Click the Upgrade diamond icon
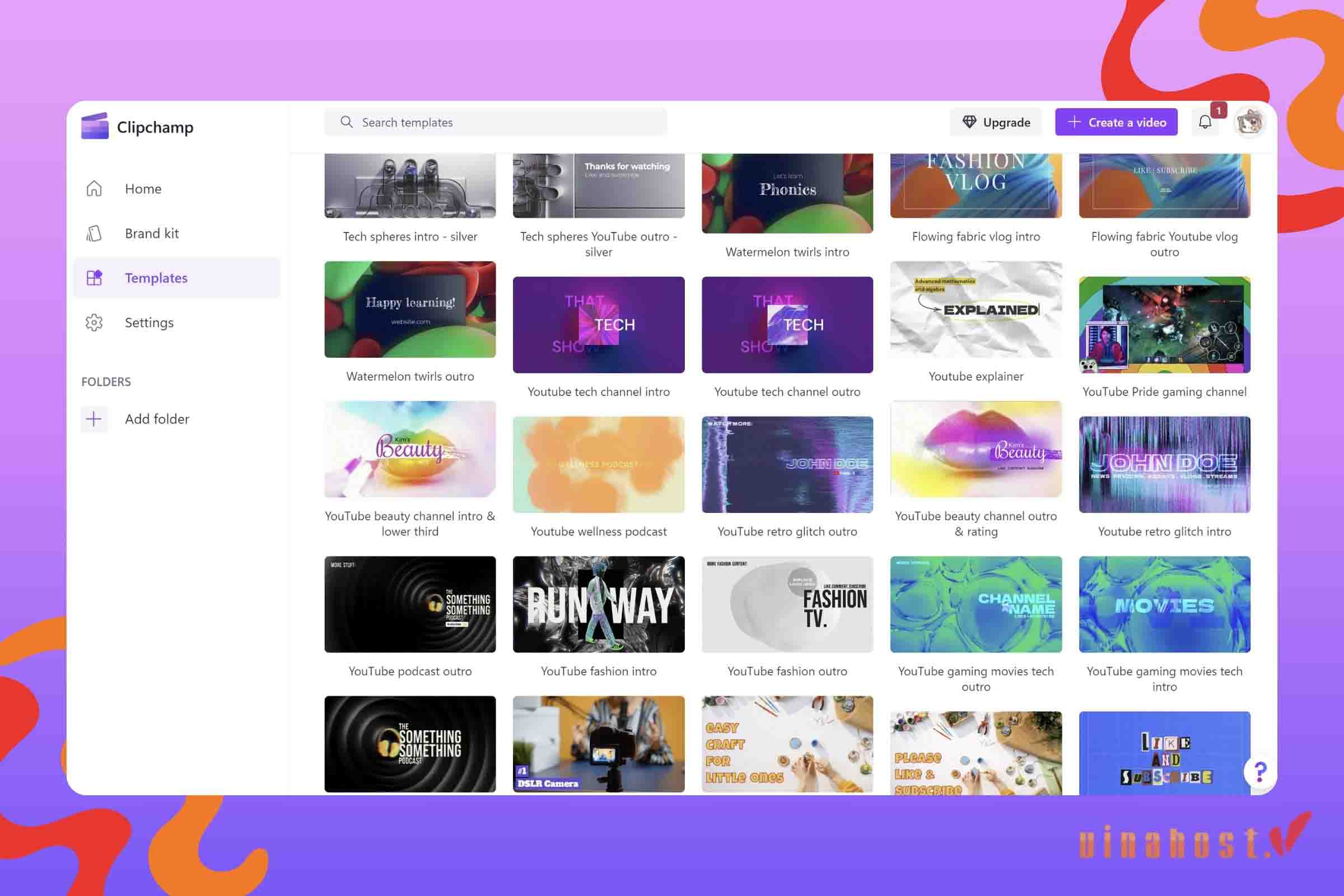 pos(969,122)
